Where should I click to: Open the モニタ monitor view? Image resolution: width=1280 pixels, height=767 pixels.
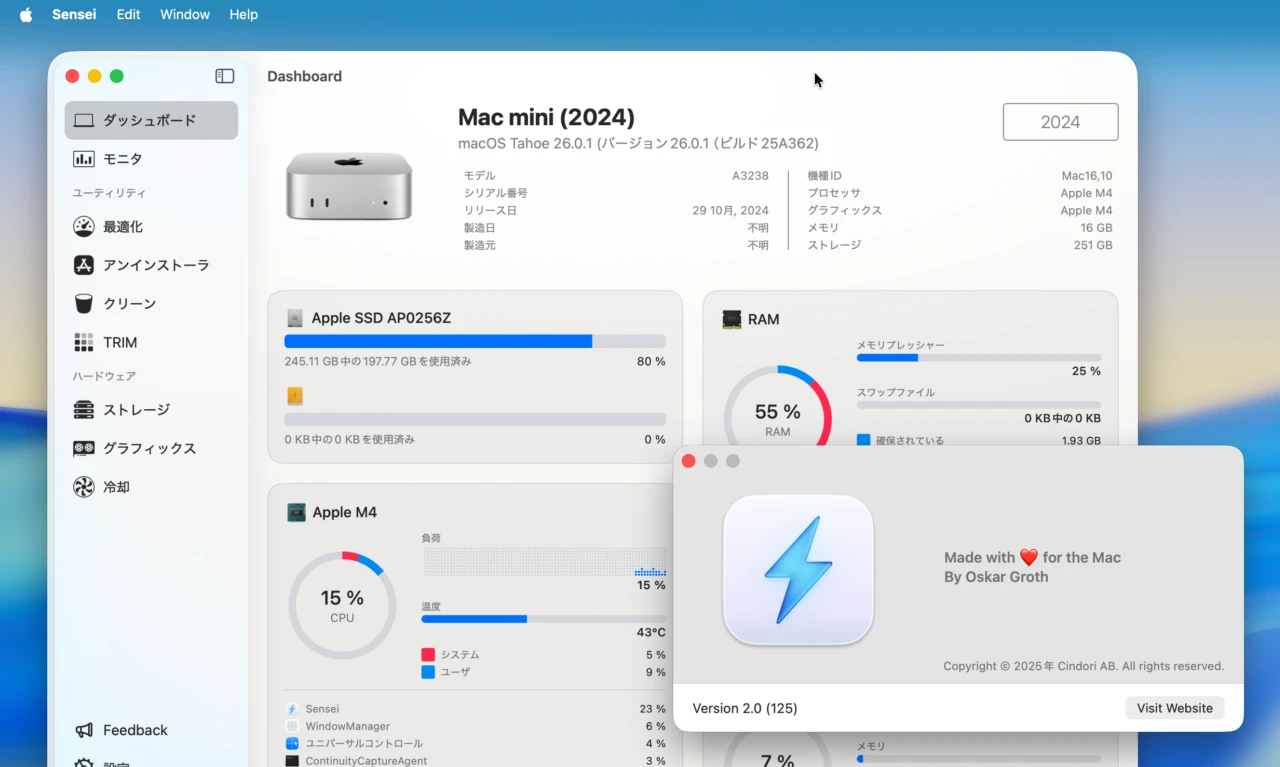tap(122, 159)
